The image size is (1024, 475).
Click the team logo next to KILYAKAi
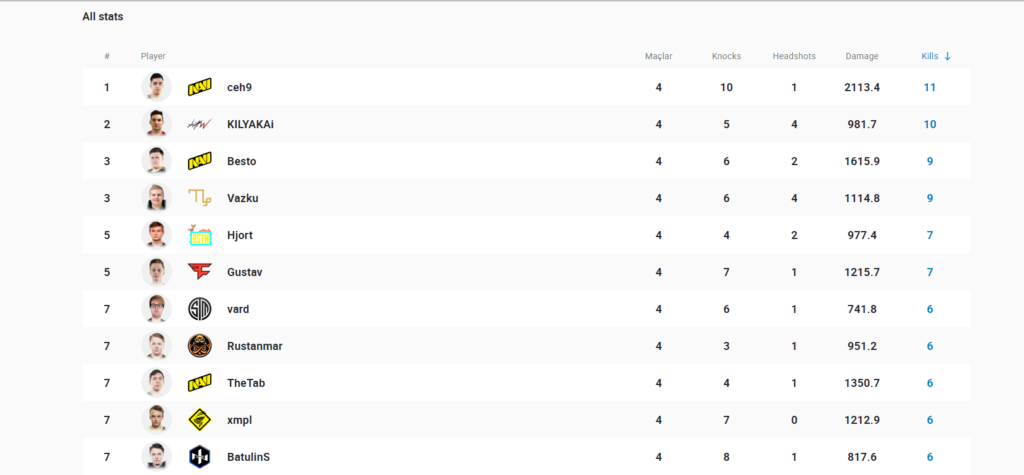point(200,124)
